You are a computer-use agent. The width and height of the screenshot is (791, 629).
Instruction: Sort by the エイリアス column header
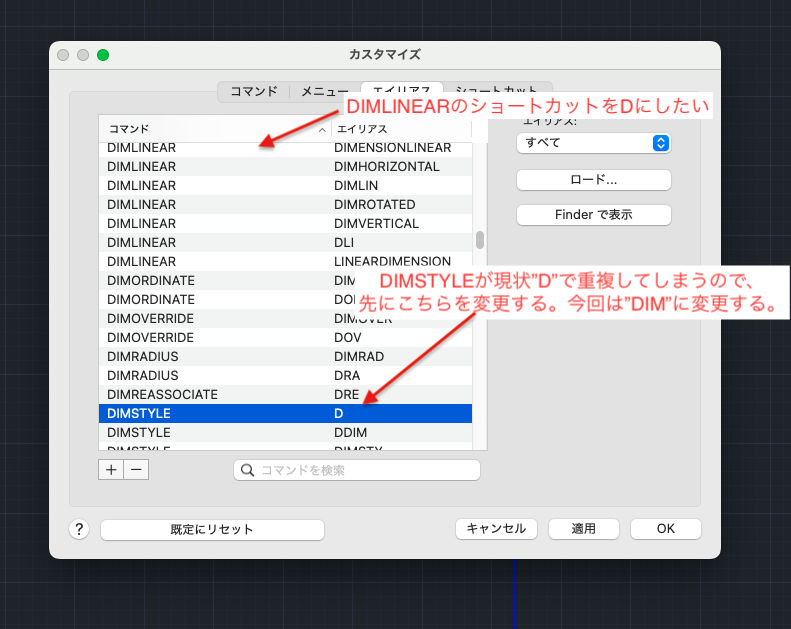tap(400, 129)
